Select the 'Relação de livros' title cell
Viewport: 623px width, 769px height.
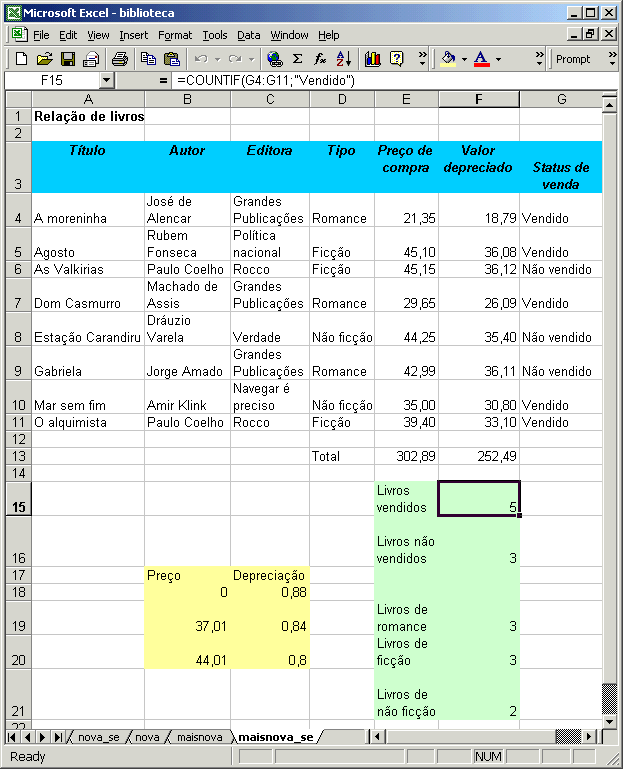[88, 116]
